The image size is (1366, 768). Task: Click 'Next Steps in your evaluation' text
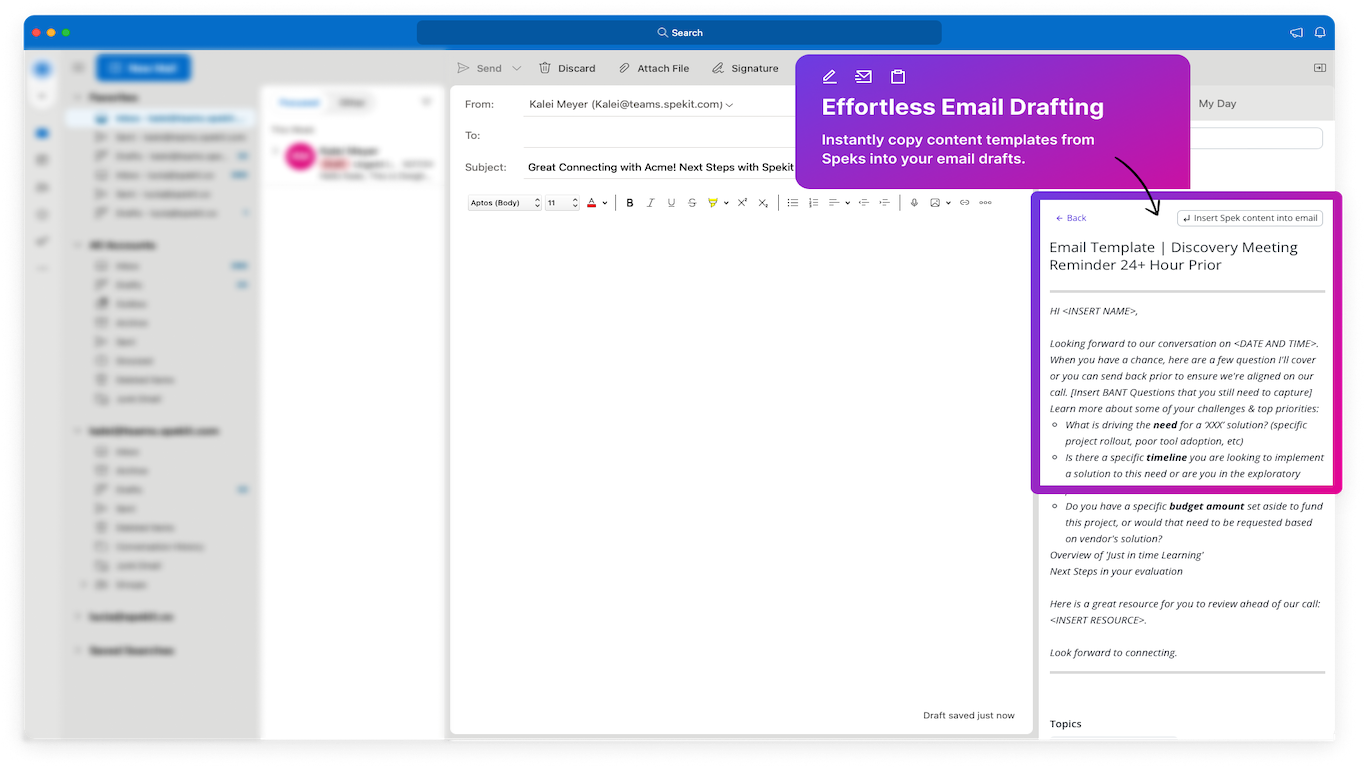[x=1116, y=571]
